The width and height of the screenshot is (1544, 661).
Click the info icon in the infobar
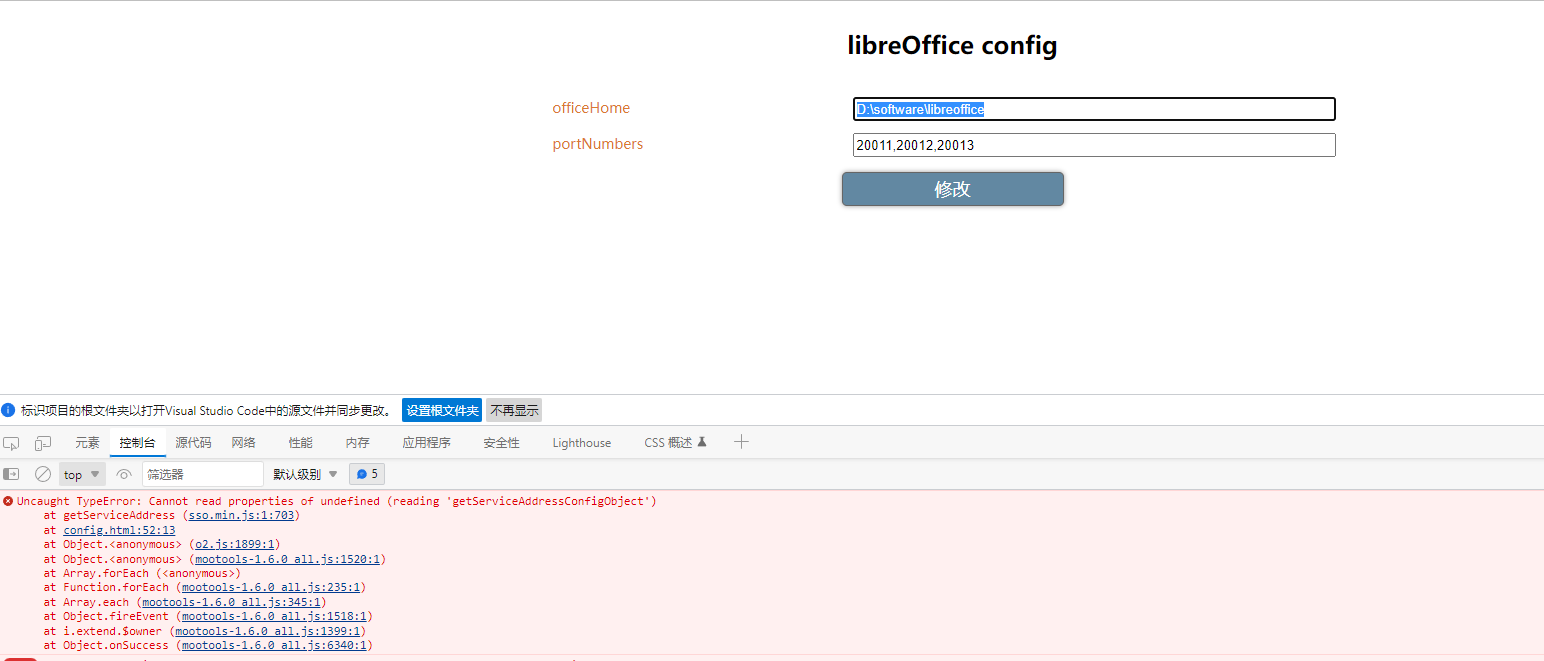click(x=9, y=410)
